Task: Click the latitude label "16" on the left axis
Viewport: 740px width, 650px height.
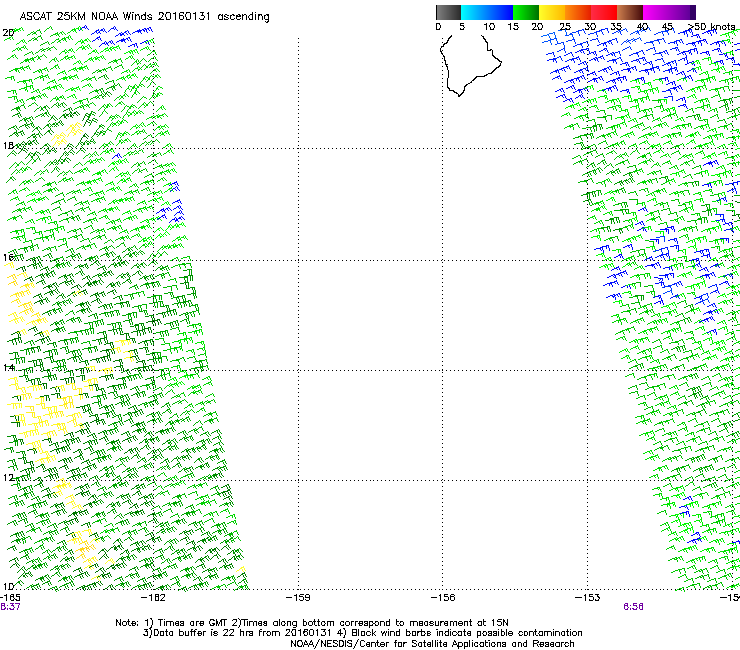Action: click(x=8, y=257)
